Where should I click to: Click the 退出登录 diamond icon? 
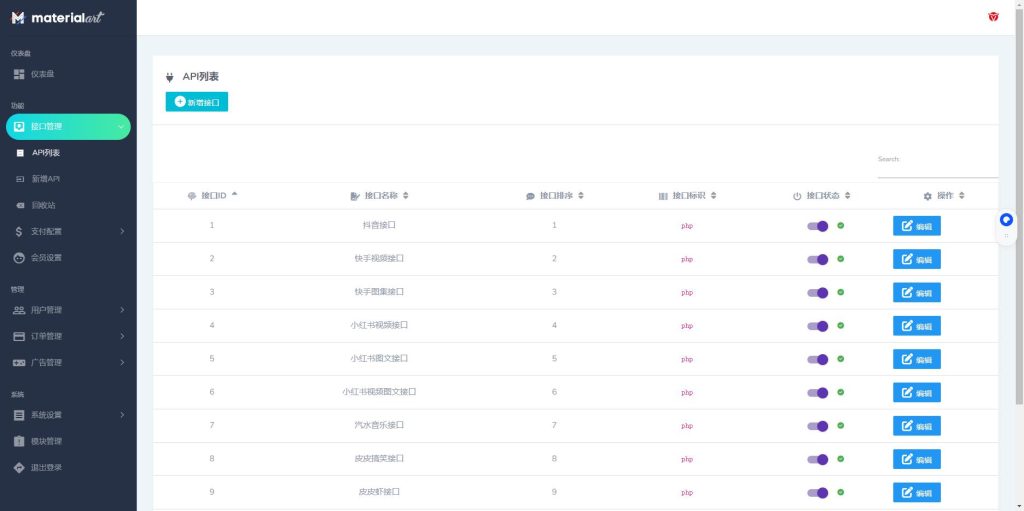pyautogui.click(x=19, y=467)
